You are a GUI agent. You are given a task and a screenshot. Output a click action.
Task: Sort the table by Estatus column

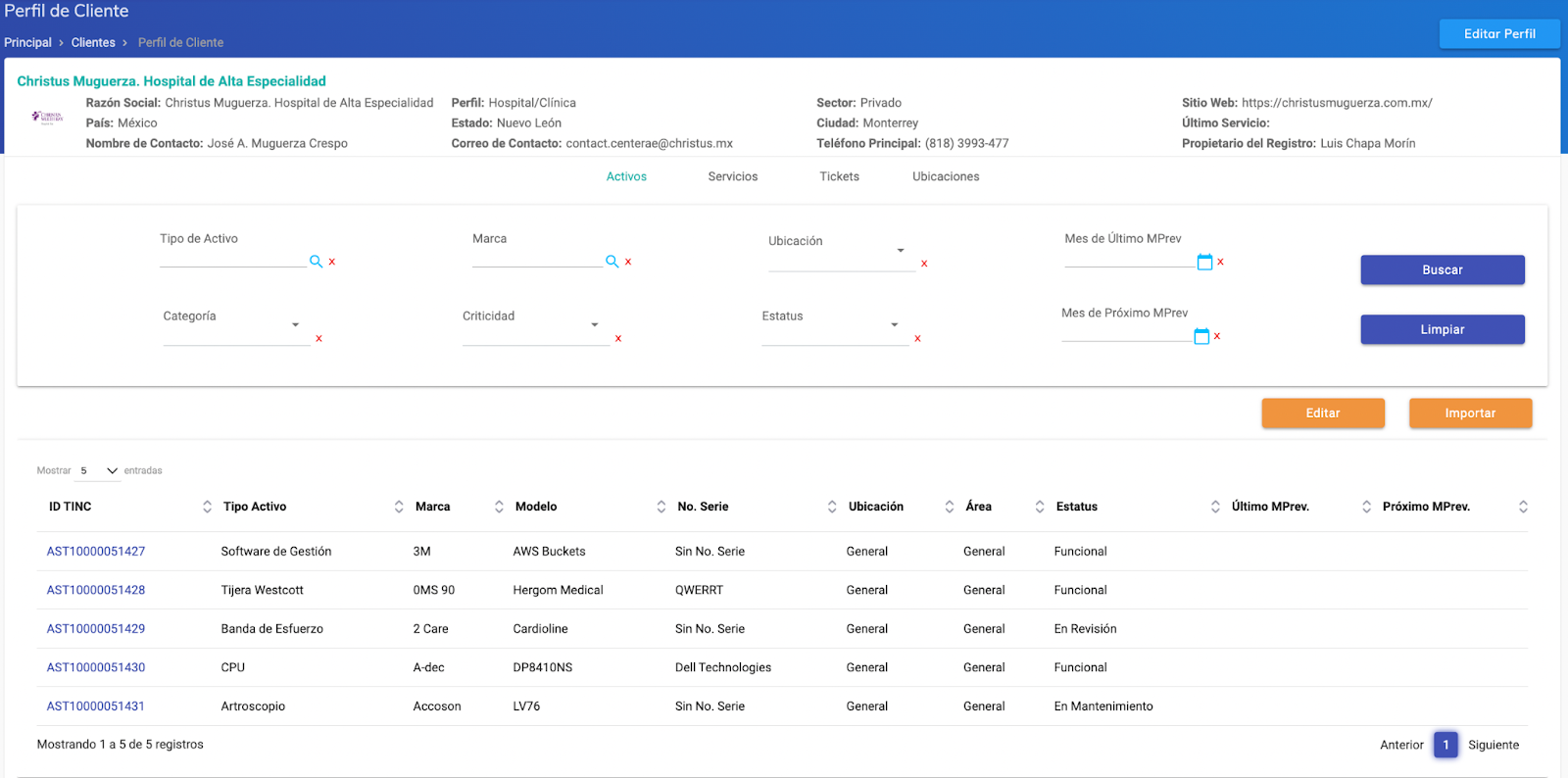[x=1215, y=507]
